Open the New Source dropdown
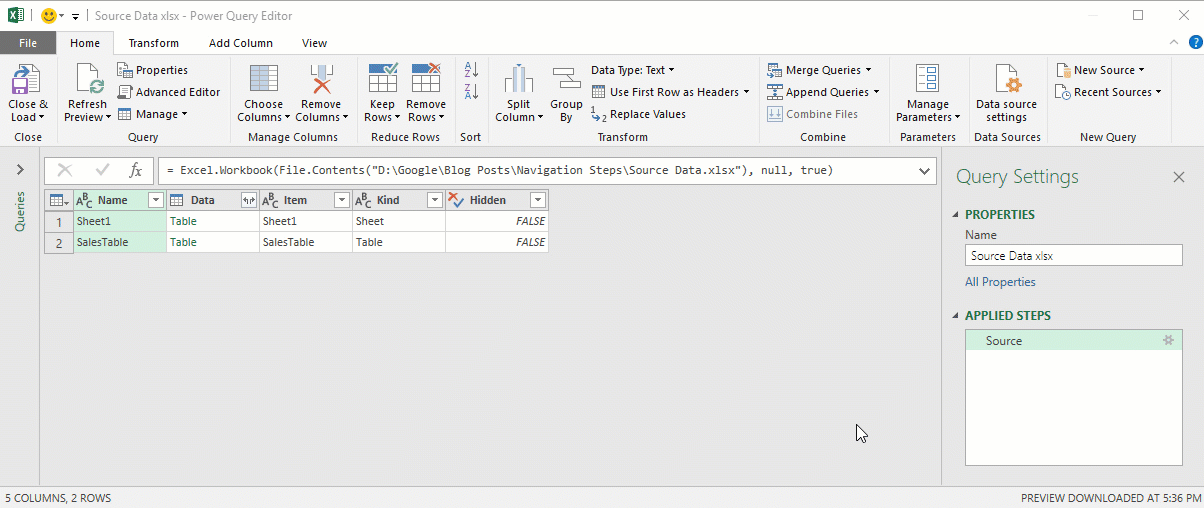The height and width of the screenshot is (508, 1204). point(1100,70)
